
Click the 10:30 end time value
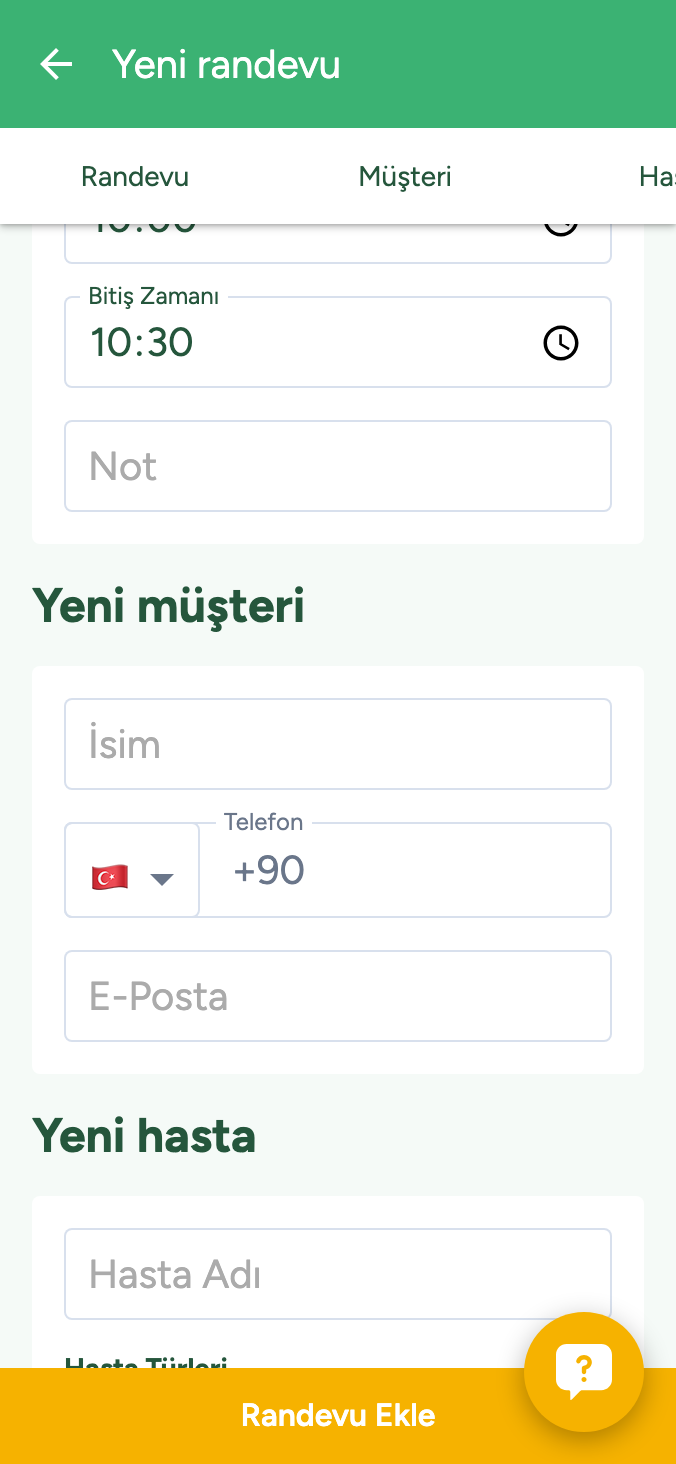(x=142, y=343)
